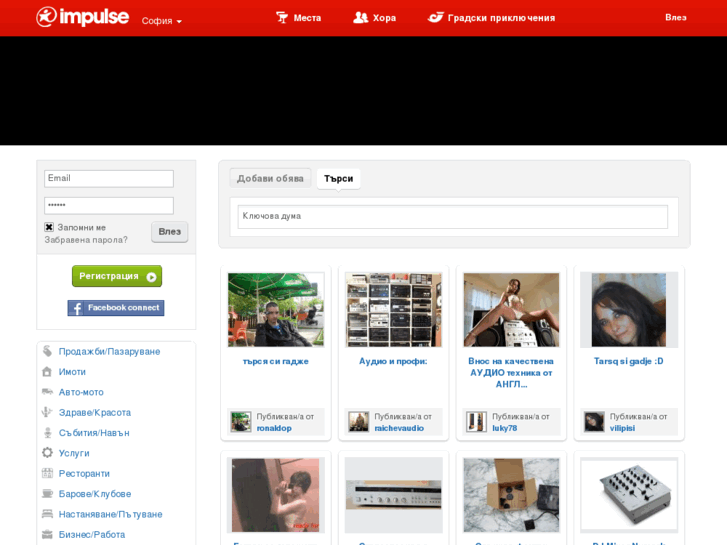The image size is (727, 545).
Task: Open the Tarsq si gadje :D photo
Action: click(629, 310)
